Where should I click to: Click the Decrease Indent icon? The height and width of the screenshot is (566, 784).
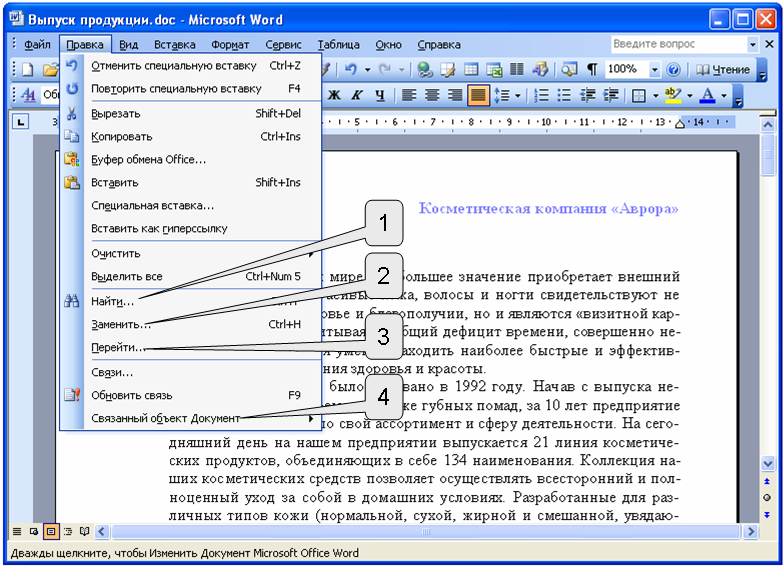(588, 95)
